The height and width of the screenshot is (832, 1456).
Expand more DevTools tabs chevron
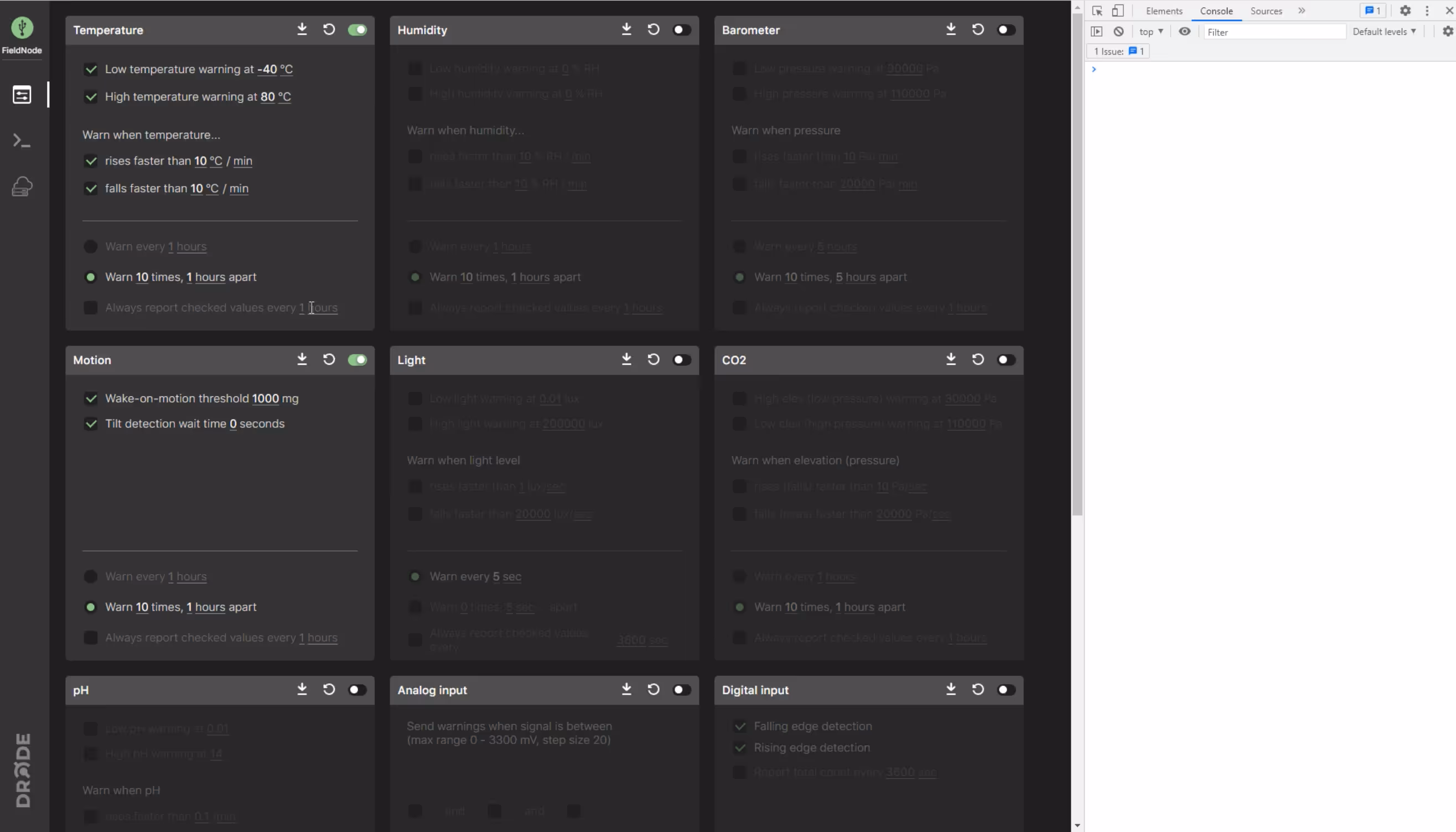[x=1302, y=11]
